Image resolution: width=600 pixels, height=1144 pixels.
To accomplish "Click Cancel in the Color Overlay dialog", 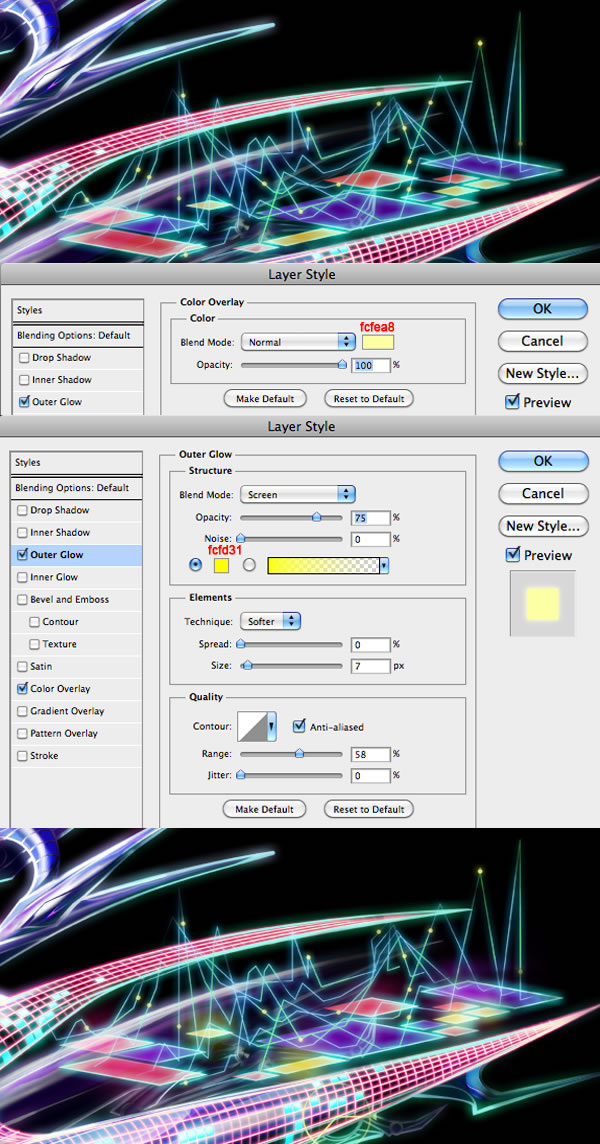I will pos(542,341).
